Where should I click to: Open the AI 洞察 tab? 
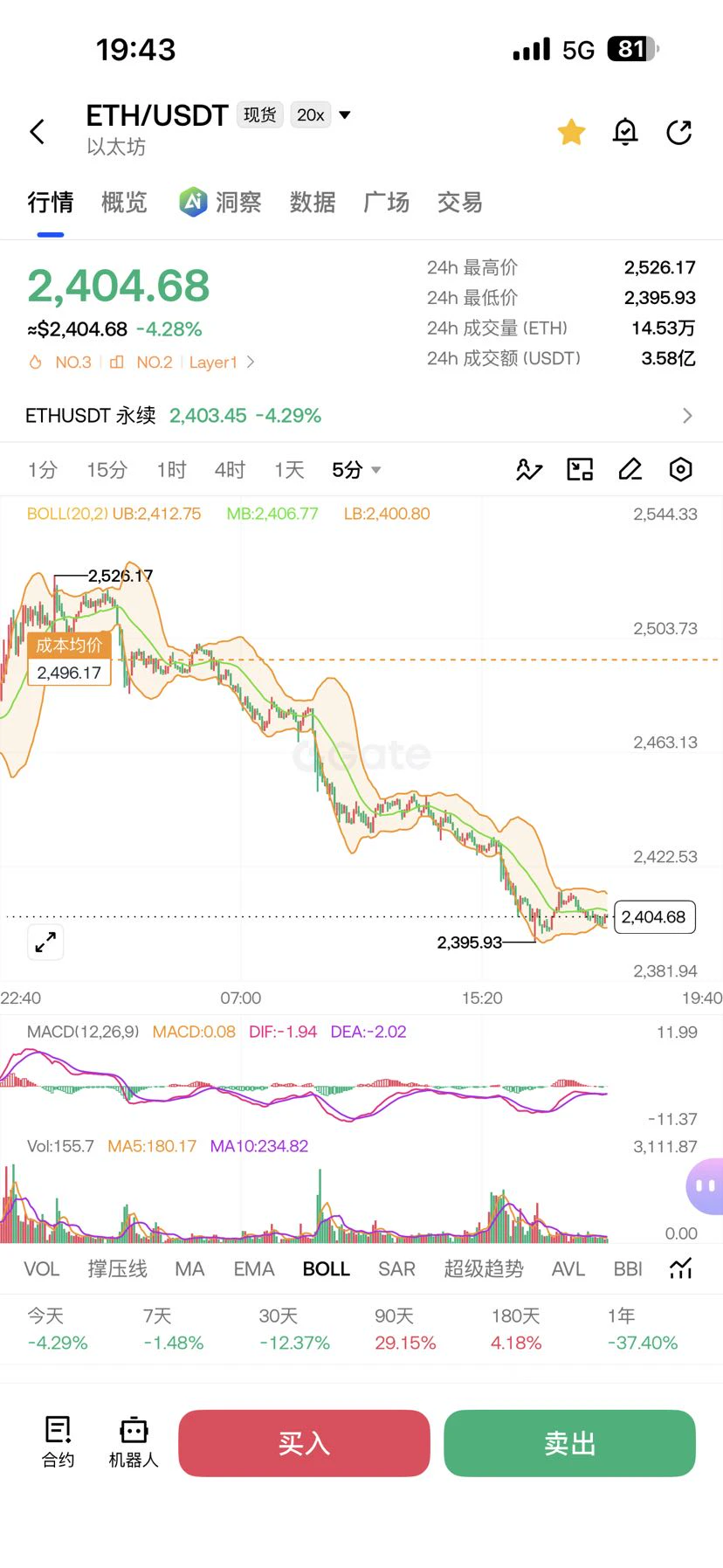coord(220,203)
